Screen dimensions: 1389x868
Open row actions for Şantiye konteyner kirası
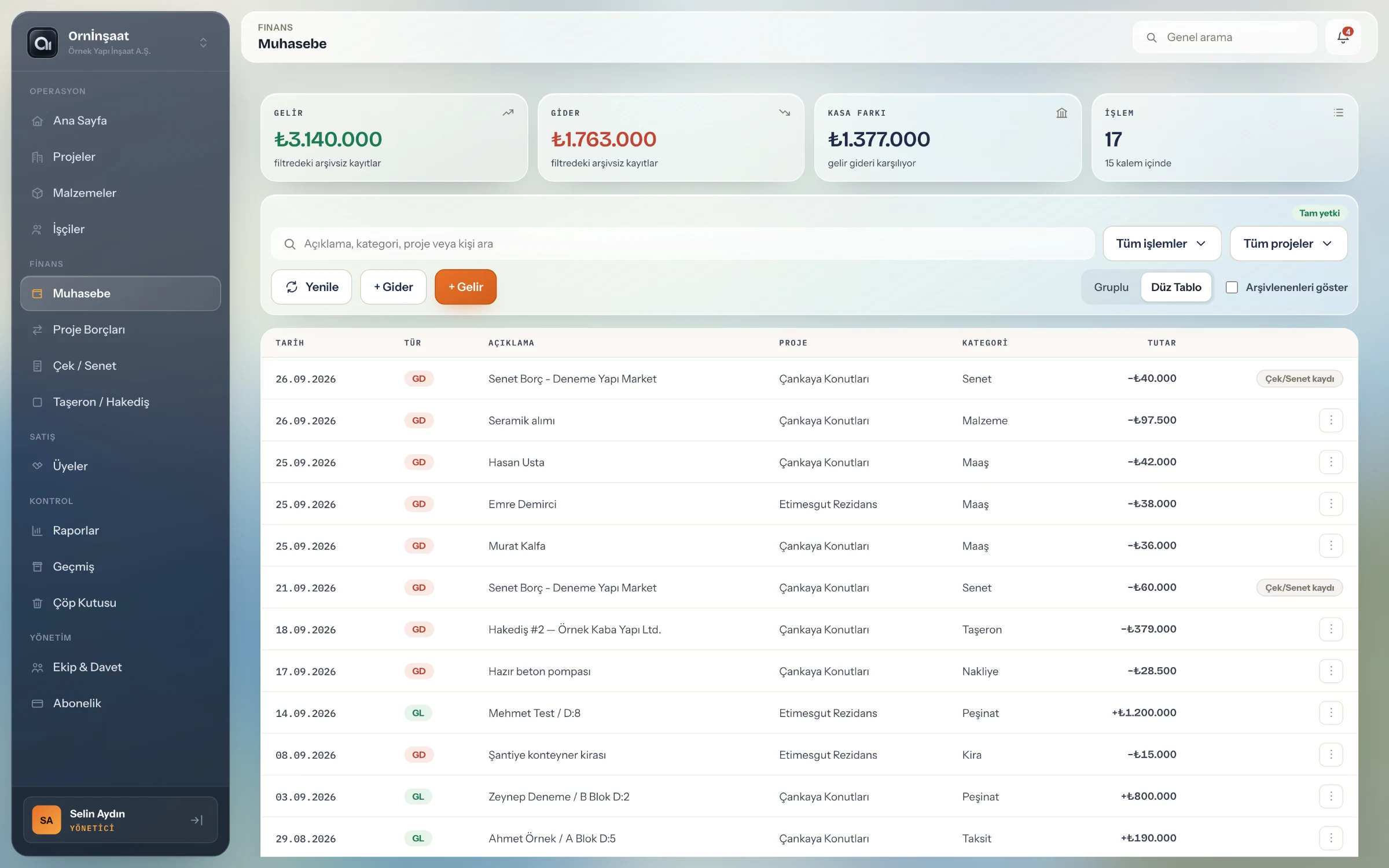point(1331,755)
